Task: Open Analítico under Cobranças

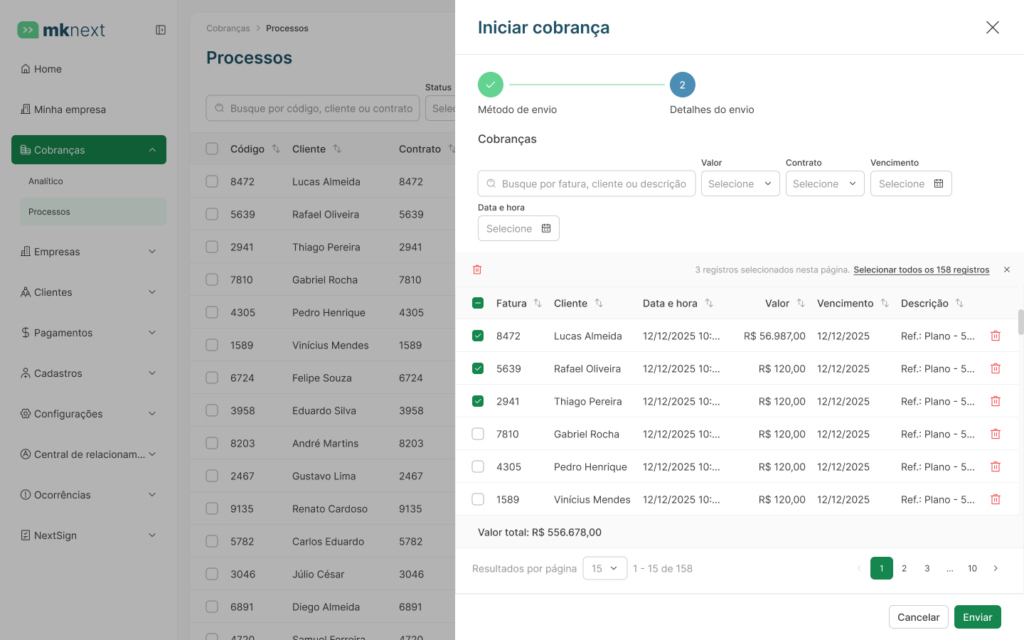Action: click(x=46, y=181)
